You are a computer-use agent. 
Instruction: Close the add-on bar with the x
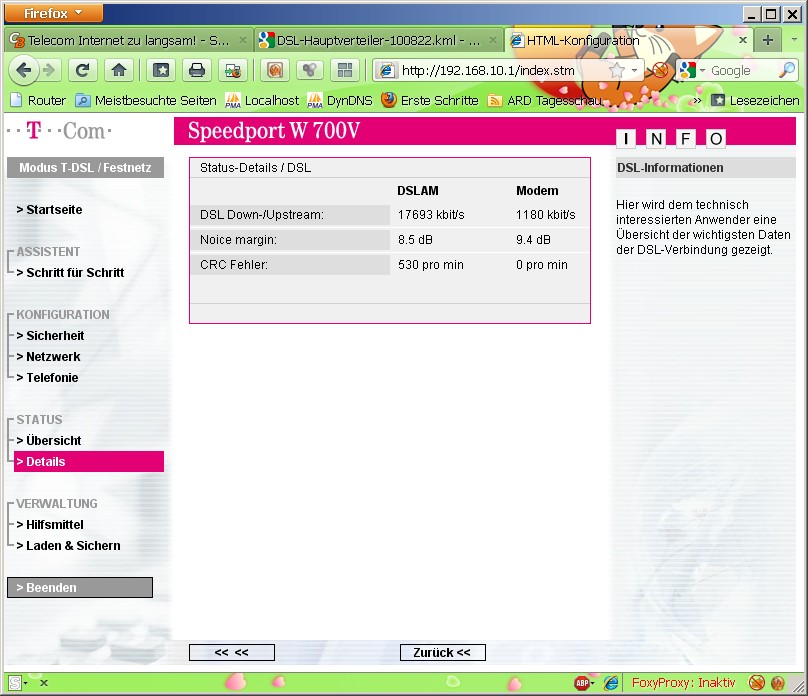tap(44, 683)
